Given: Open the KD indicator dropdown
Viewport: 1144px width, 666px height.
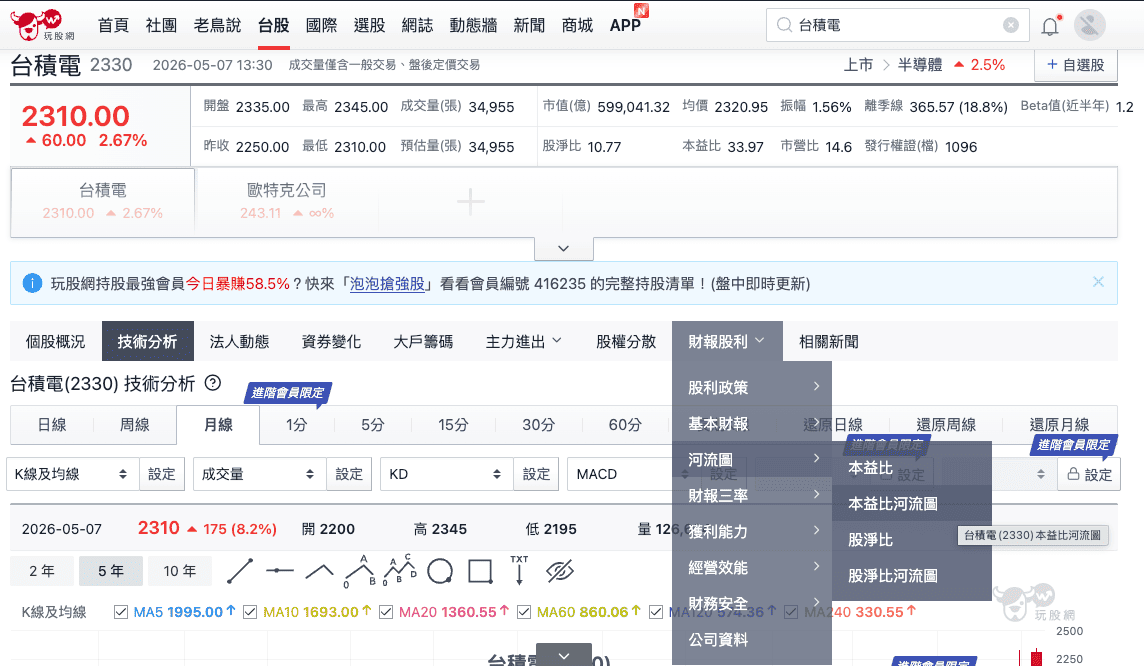Looking at the screenshot, I should pyautogui.click(x=447, y=474).
